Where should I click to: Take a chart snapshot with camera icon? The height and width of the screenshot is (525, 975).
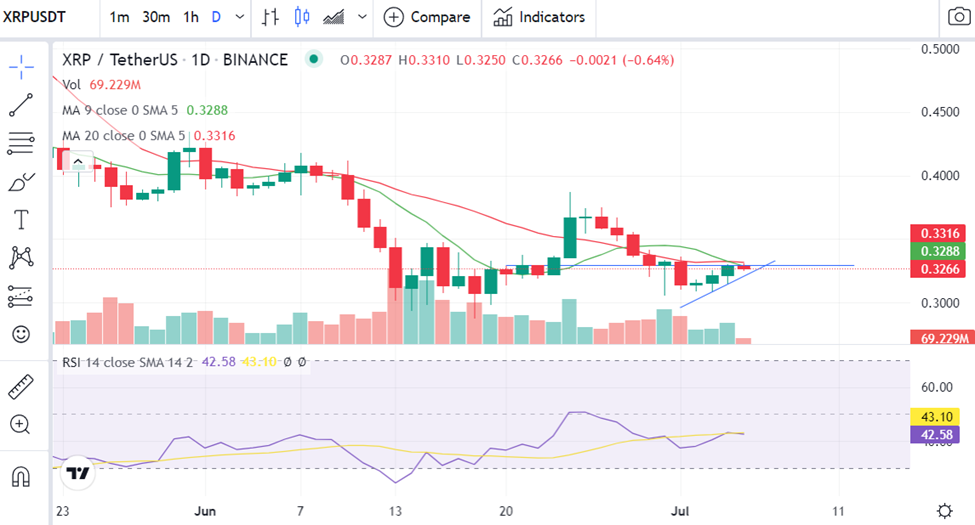coord(959,17)
